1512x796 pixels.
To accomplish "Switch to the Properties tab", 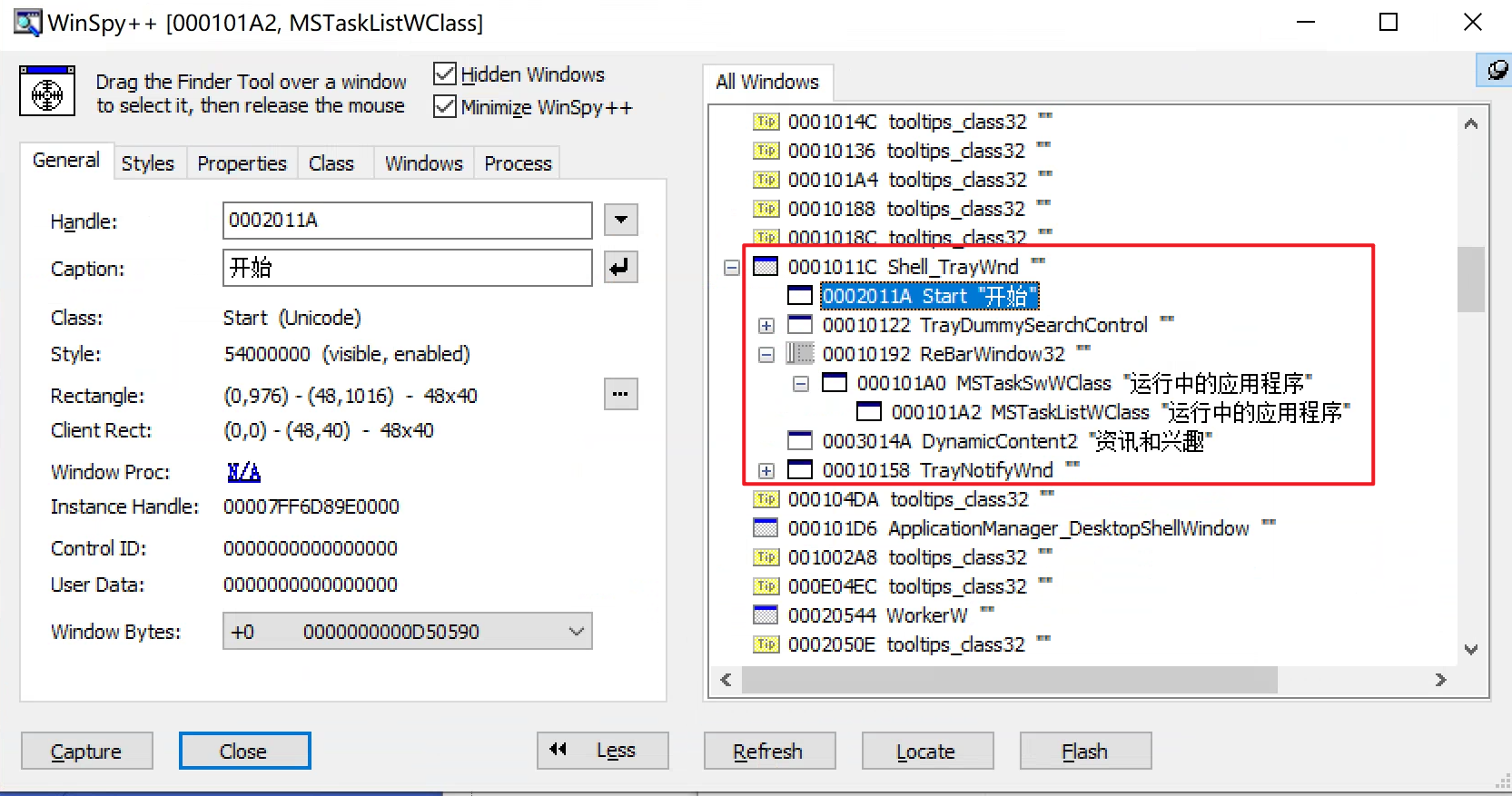I will [x=242, y=163].
